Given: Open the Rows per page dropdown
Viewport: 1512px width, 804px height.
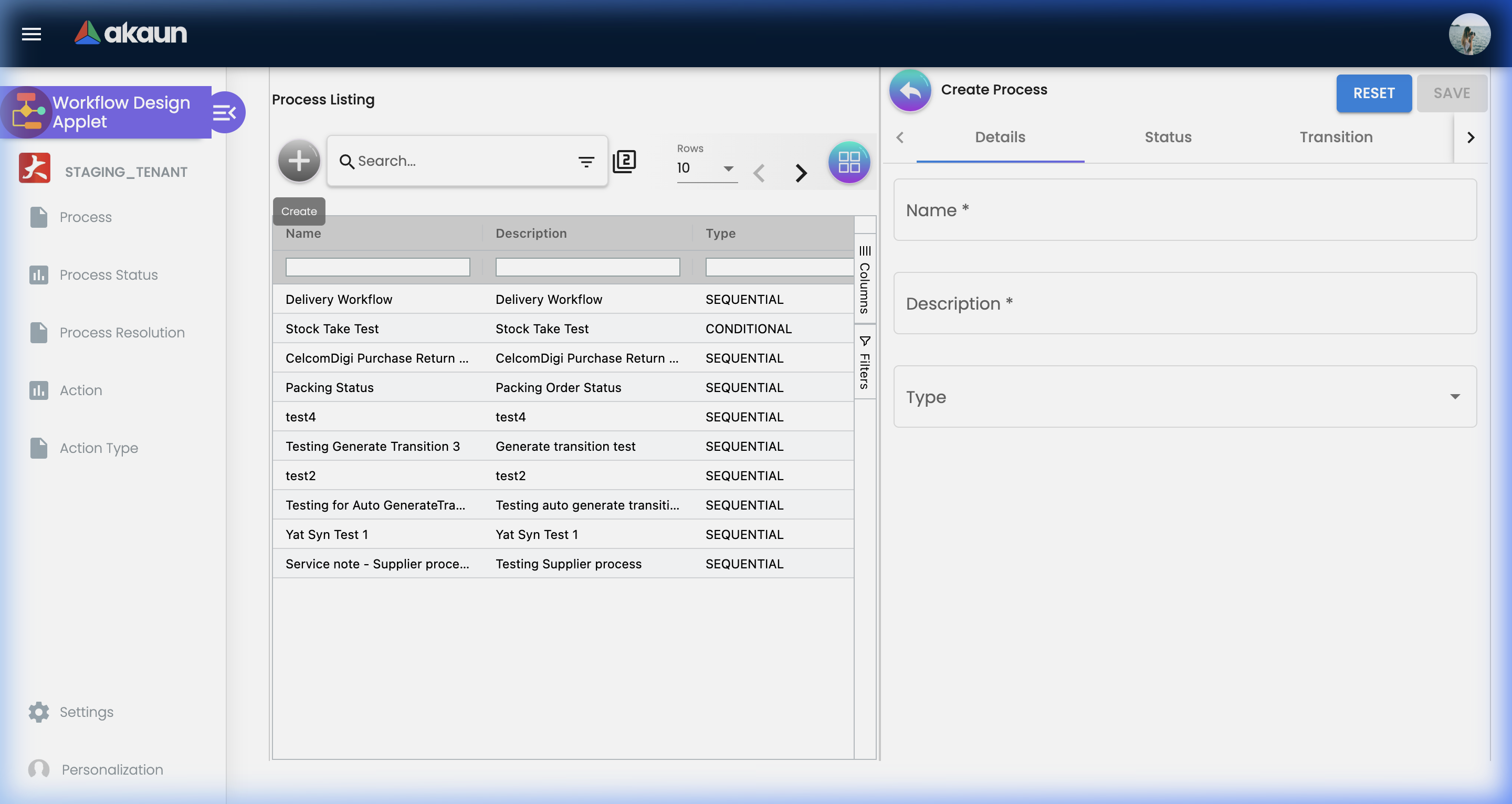Looking at the screenshot, I should (706, 168).
